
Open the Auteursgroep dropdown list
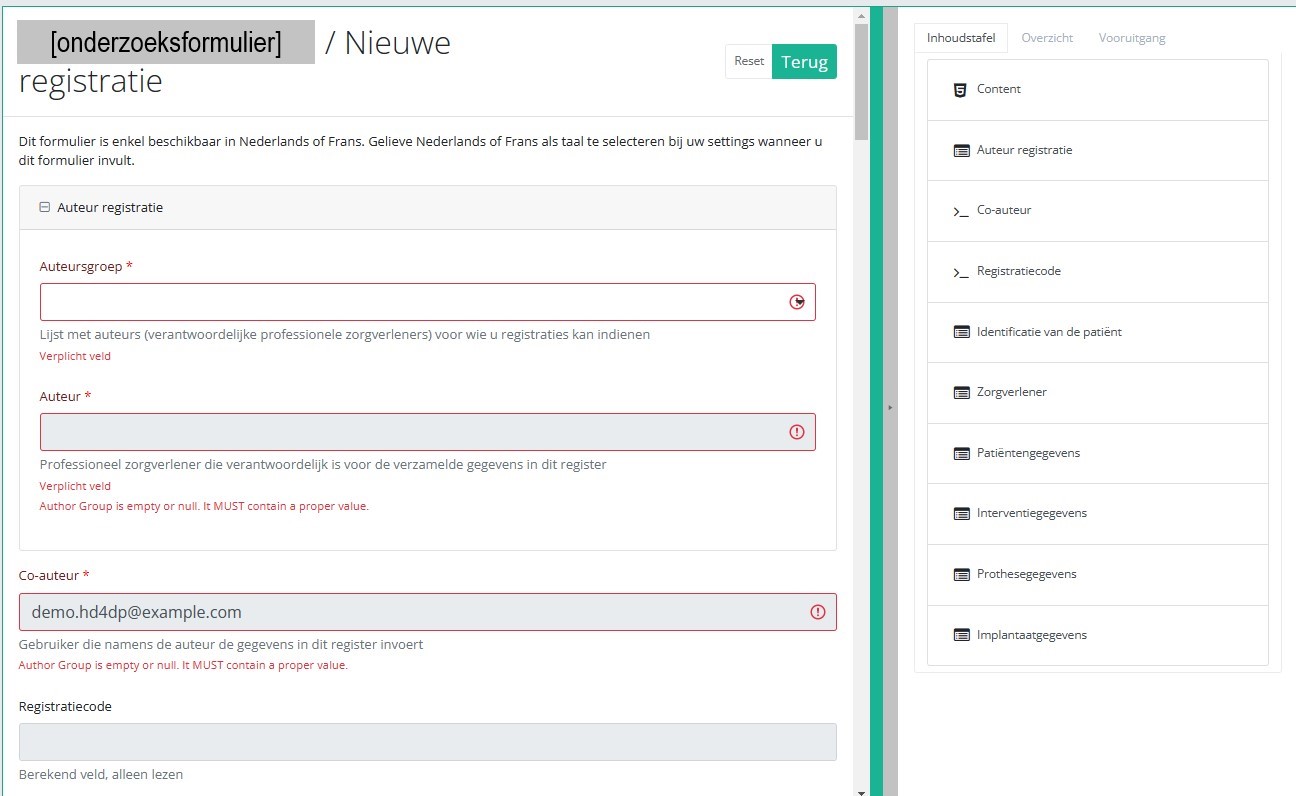click(797, 302)
